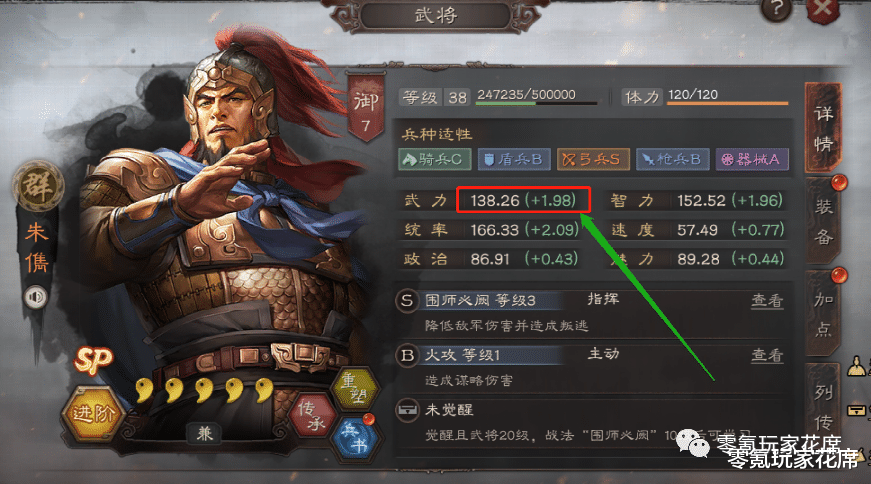Click the 进阶 hexagon button
The height and width of the screenshot is (484, 871).
coord(92,414)
